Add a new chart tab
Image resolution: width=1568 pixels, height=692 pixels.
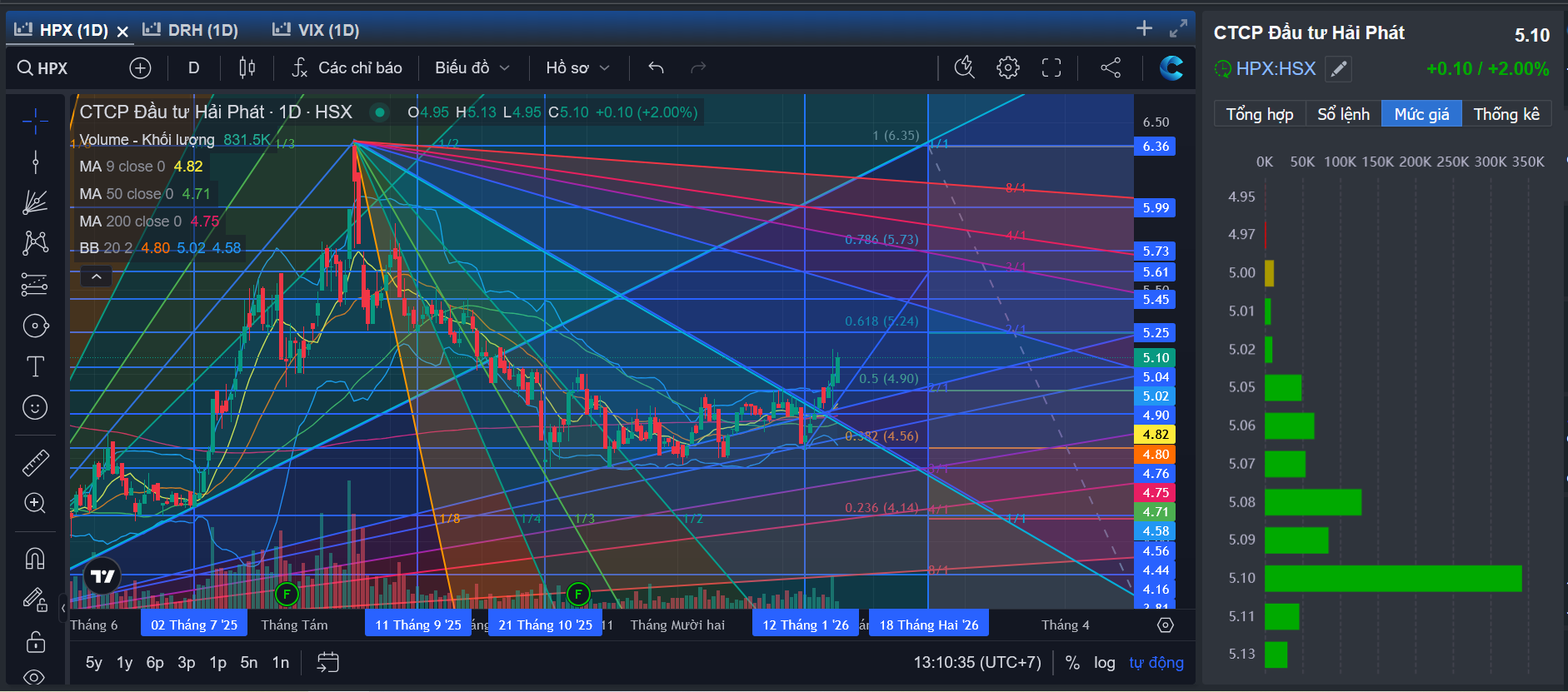1145,28
